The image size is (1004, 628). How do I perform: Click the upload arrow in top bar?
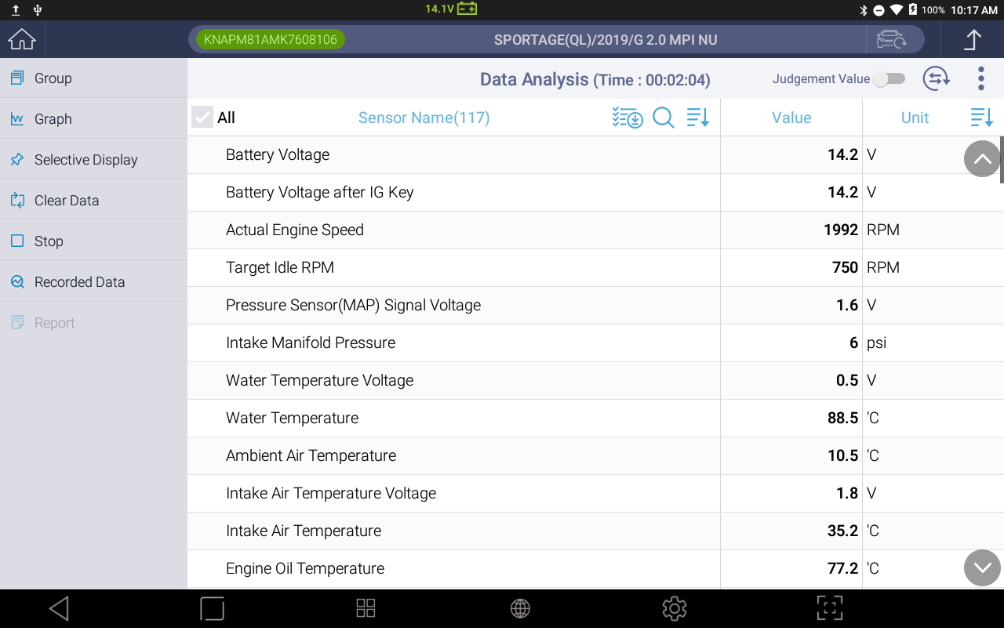[x=973, y=40]
